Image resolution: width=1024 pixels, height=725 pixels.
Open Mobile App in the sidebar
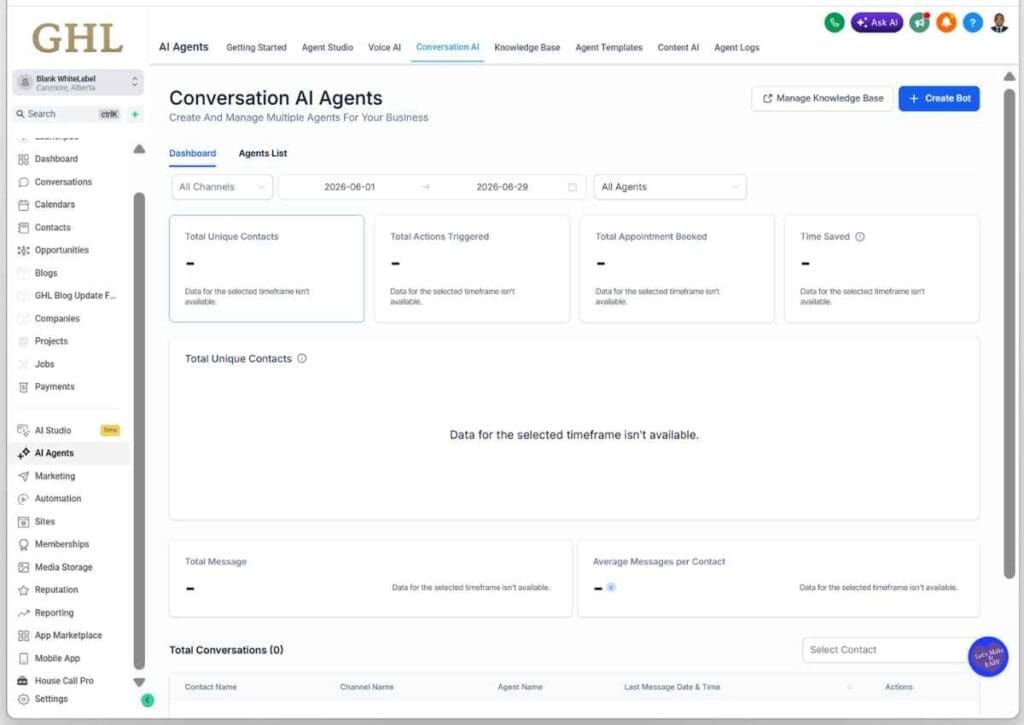click(x=57, y=658)
